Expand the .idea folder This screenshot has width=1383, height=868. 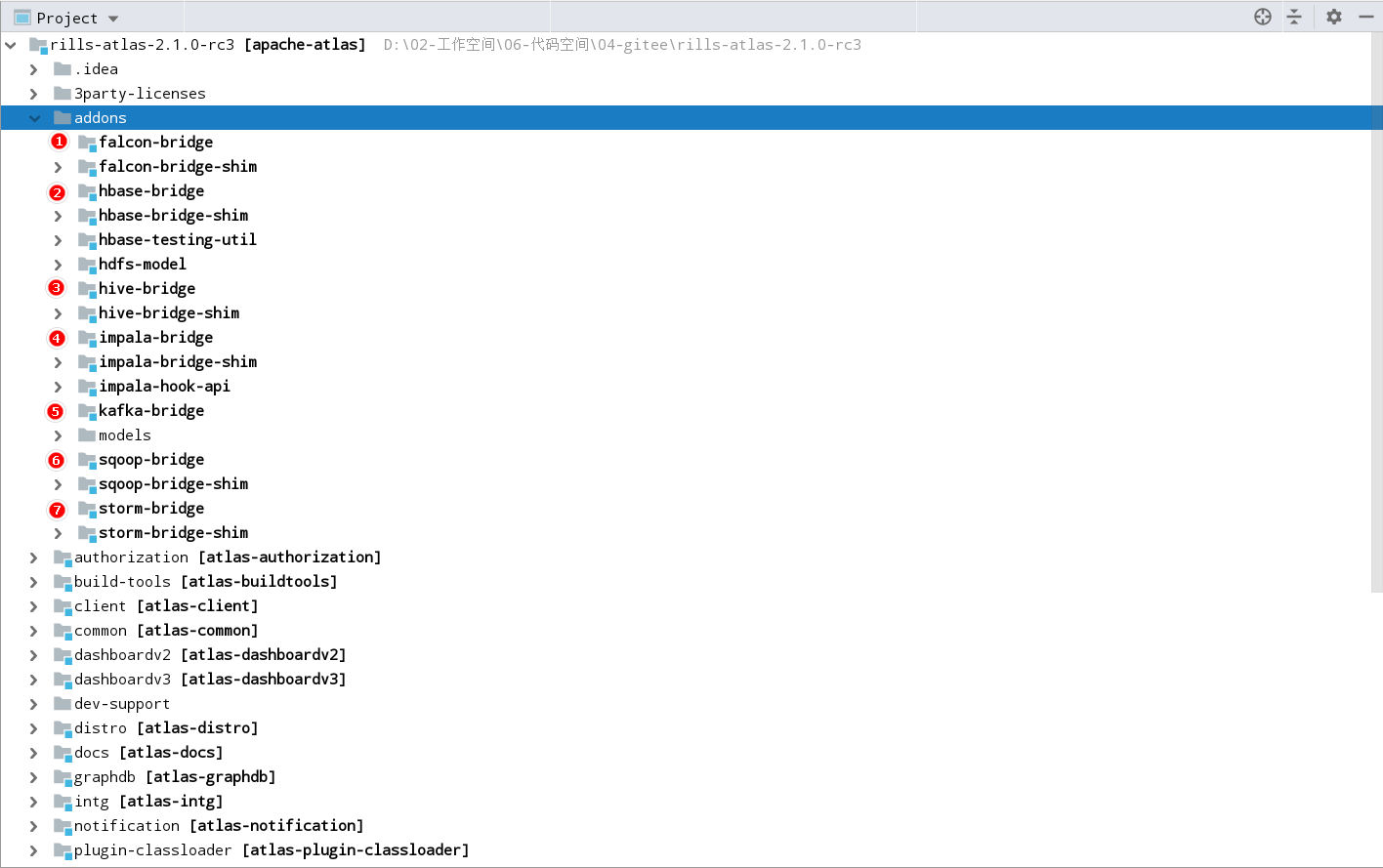point(34,69)
